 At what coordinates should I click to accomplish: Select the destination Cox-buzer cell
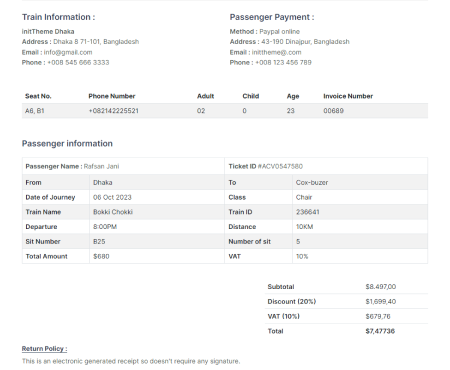[x=312, y=183]
